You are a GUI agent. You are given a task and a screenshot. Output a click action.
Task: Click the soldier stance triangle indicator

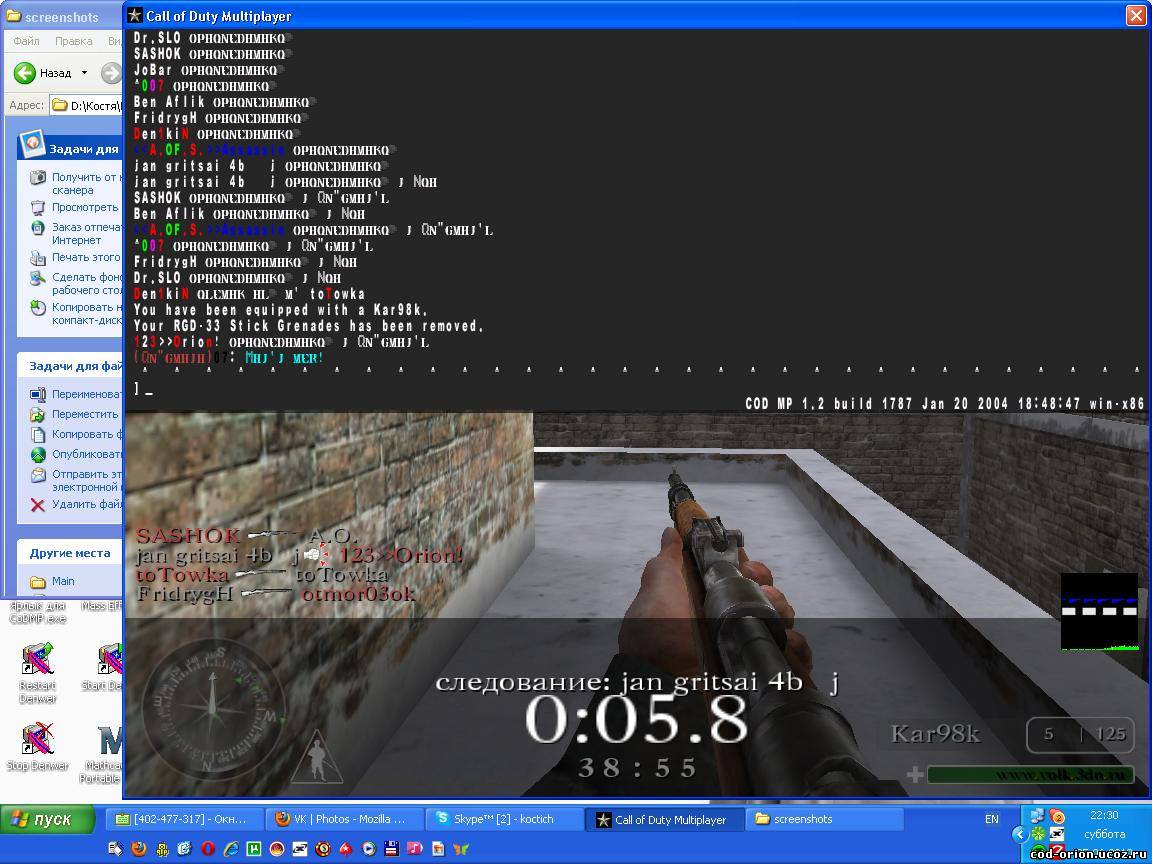[317, 757]
